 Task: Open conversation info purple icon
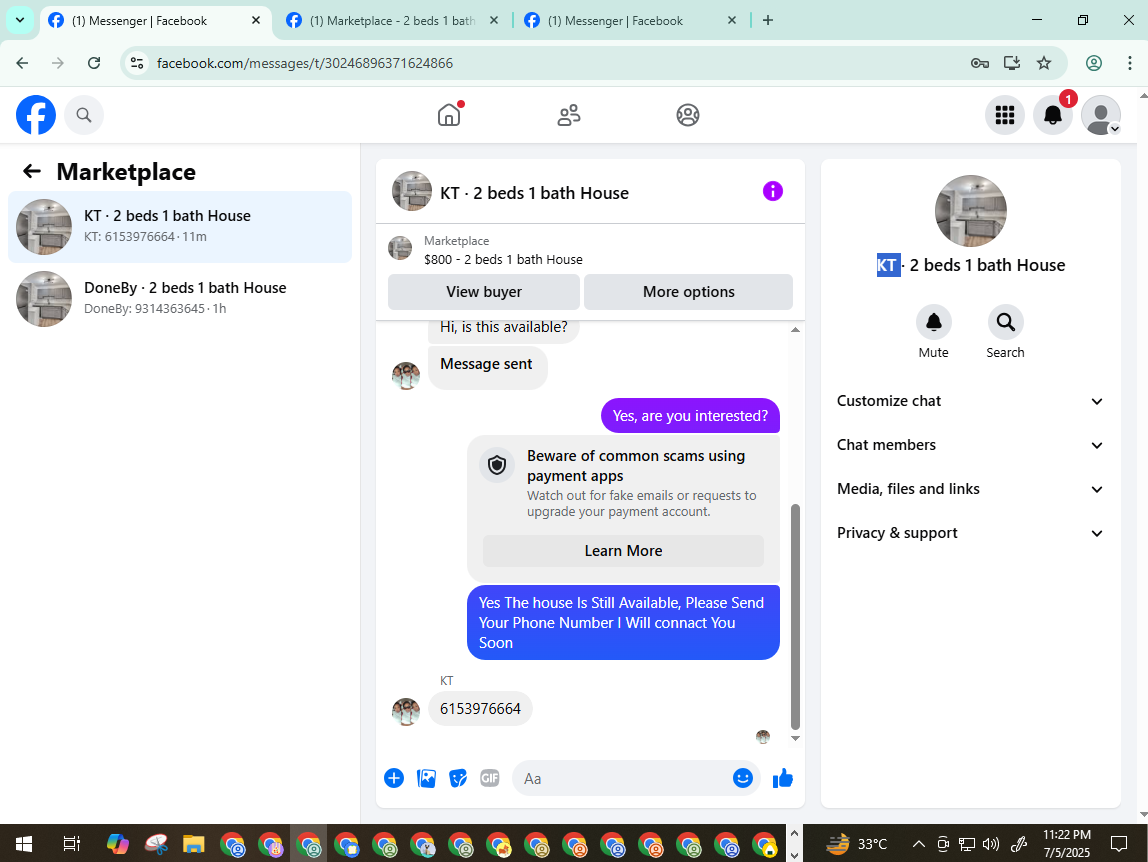click(x=772, y=191)
